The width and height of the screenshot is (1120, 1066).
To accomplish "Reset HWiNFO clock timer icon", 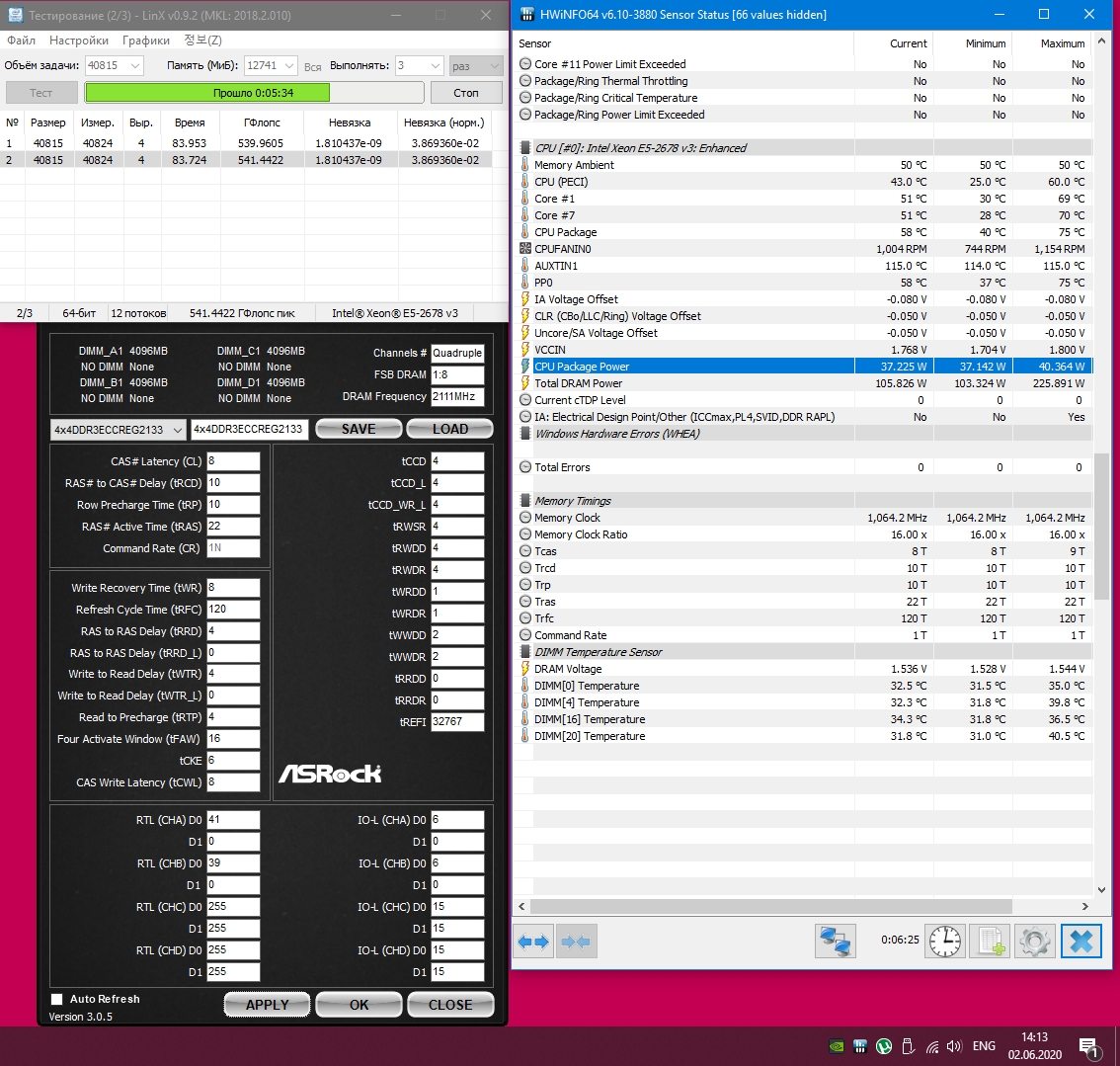I will (945, 941).
